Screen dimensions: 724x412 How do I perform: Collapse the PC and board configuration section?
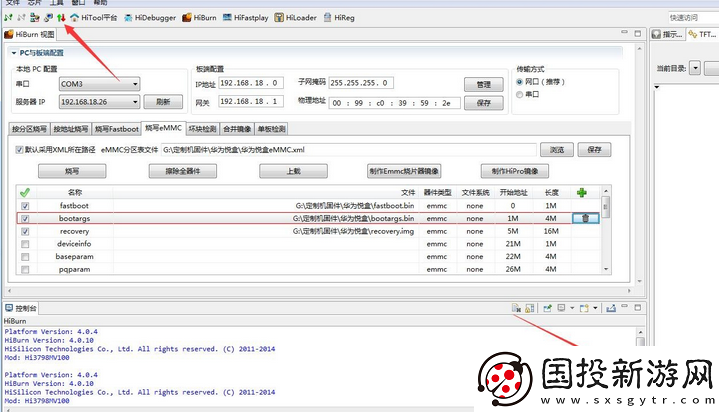tap(14, 53)
